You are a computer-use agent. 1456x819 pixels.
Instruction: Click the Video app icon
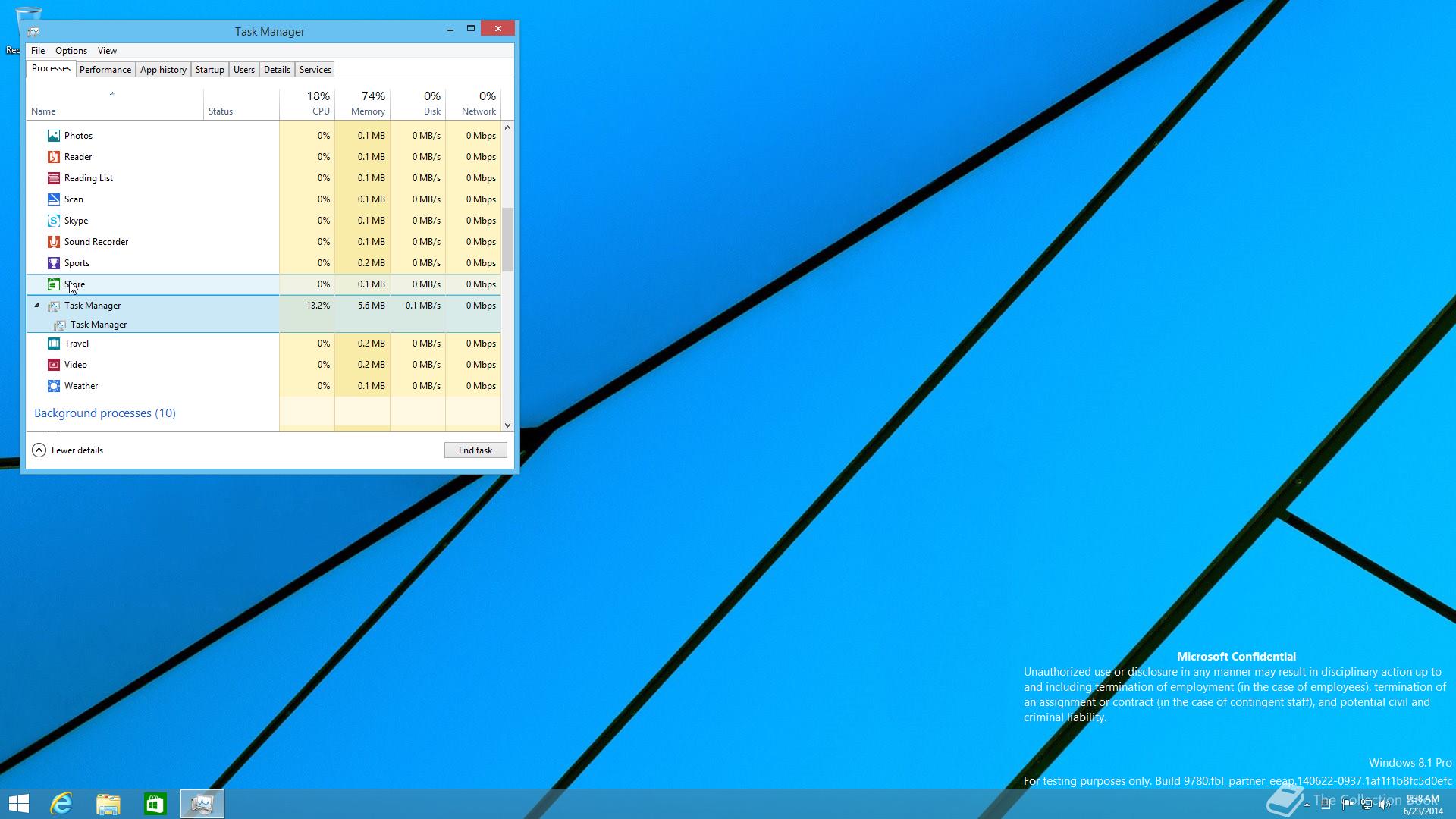click(x=53, y=365)
